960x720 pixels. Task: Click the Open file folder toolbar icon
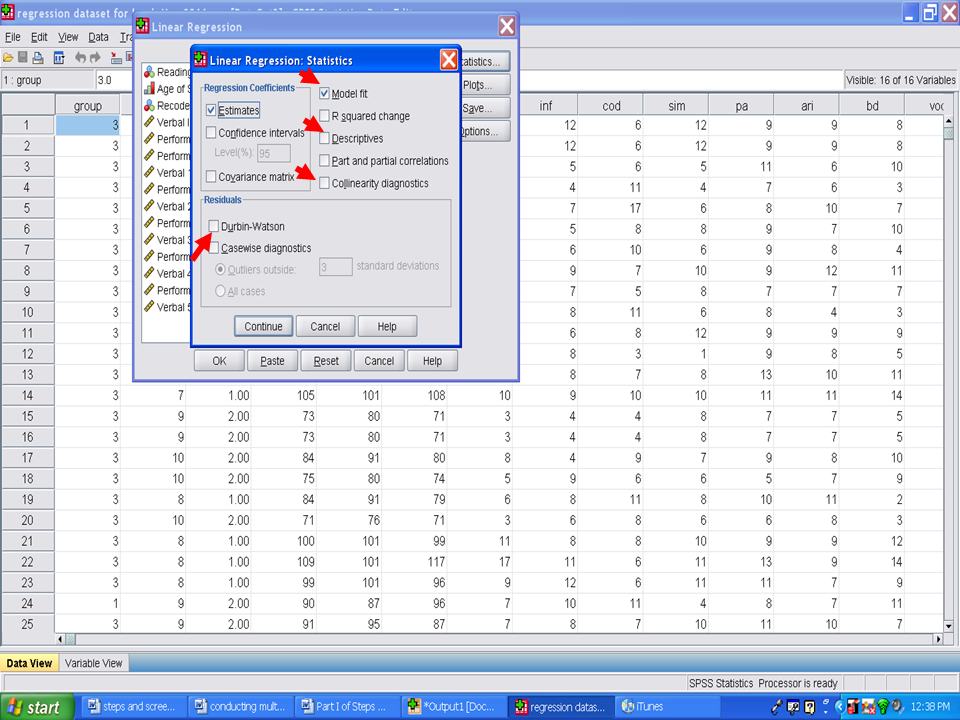pyautogui.click(x=8, y=58)
